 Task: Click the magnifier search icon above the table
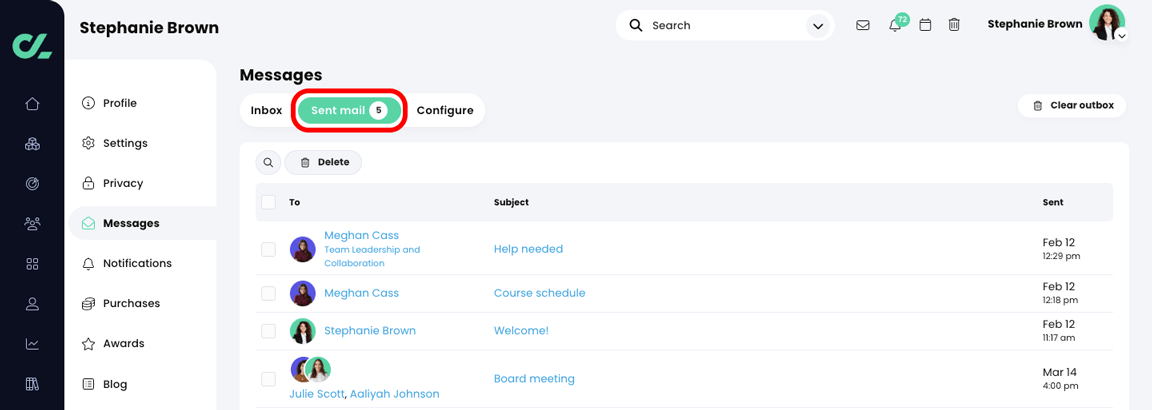(268, 162)
